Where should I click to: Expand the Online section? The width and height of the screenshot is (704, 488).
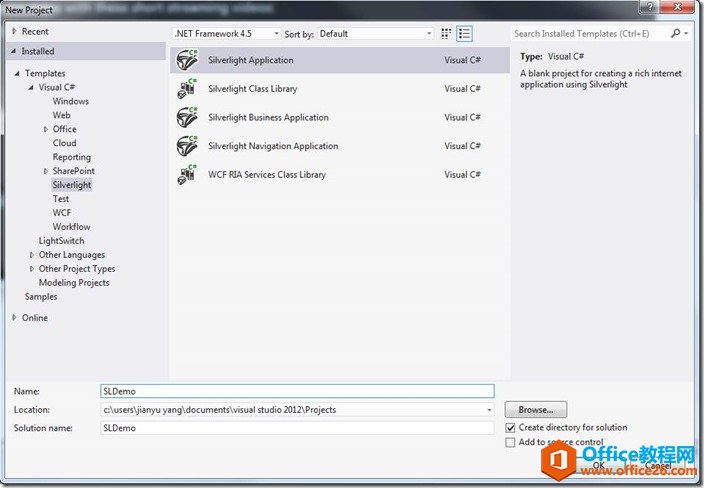coord(14,318)
